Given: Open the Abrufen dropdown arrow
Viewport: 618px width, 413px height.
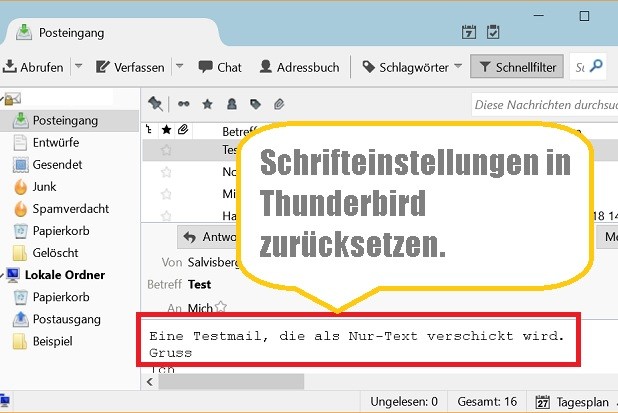Looking at the screenshot, I should pos(78,66).
